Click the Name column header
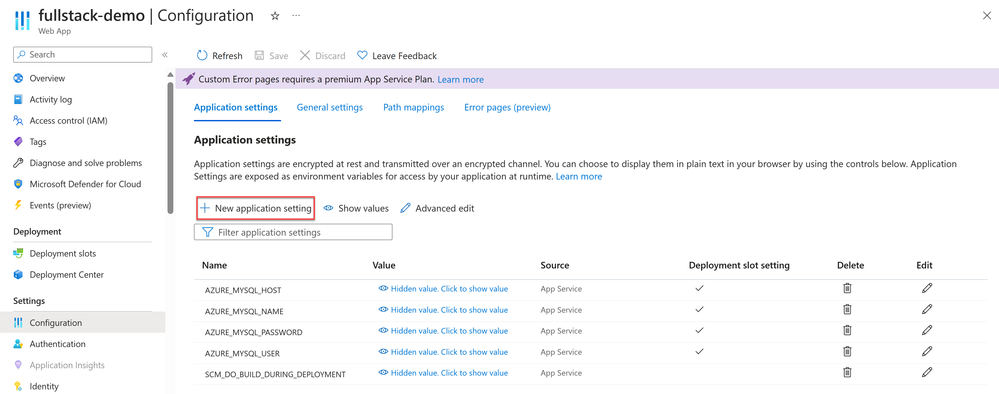 (215, 265)
